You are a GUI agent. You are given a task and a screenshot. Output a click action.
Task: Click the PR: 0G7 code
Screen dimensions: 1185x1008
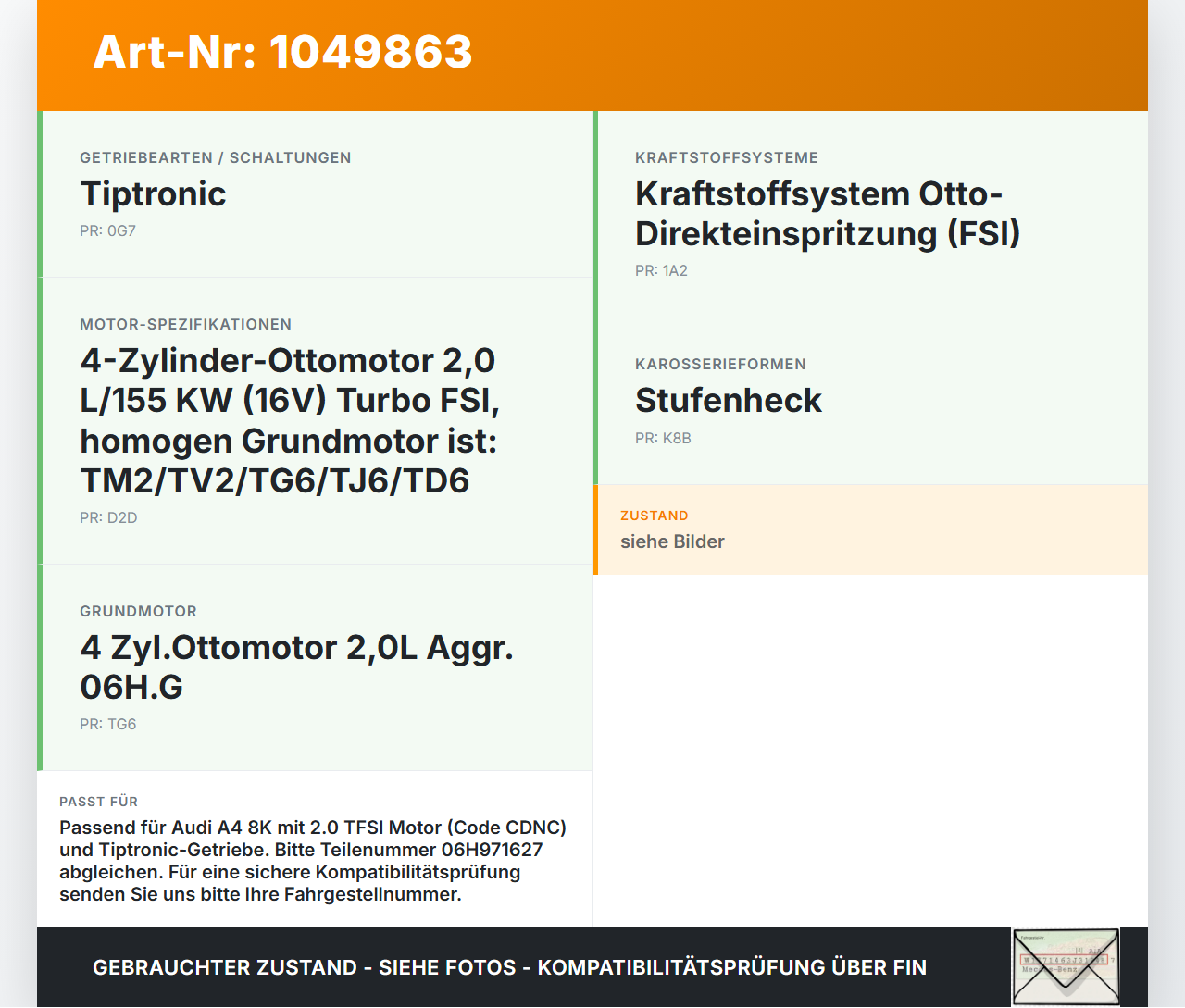(x=107, y=230)
